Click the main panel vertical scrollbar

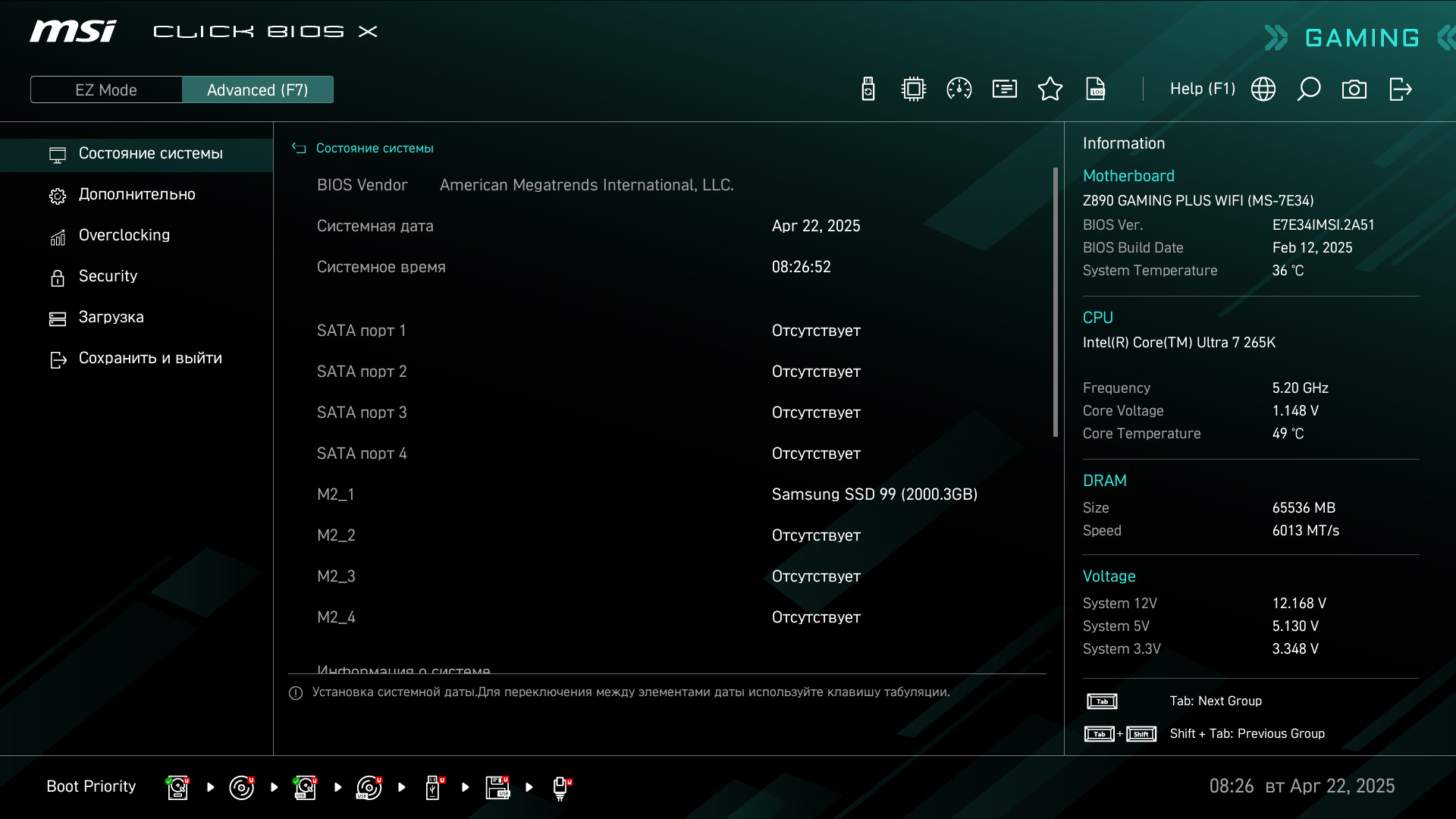point(1055,302)
